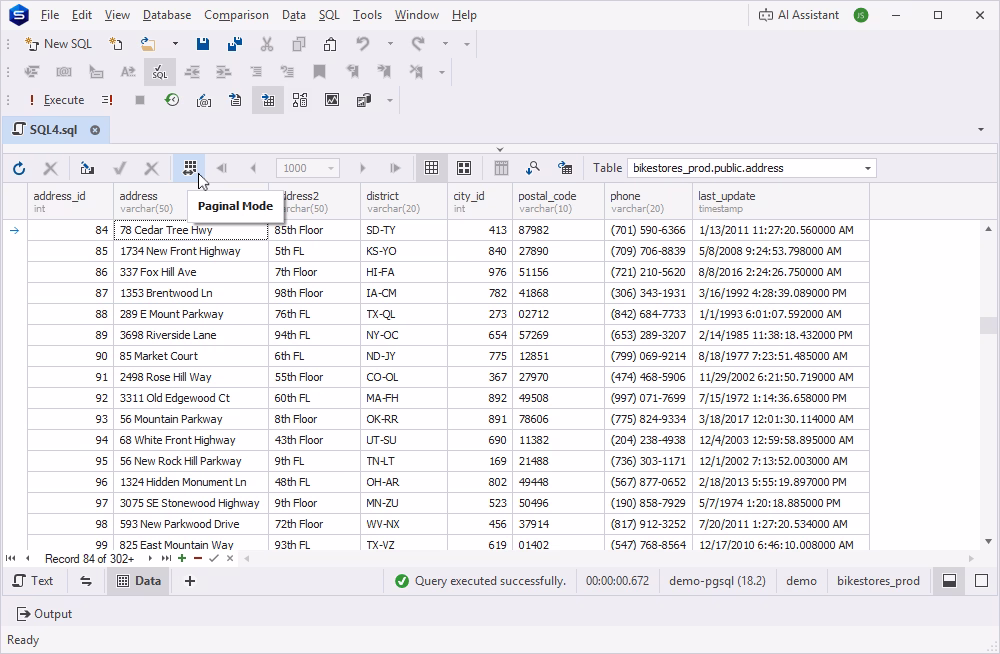Go to the last record navigator button
Viewport: 1000px width, 654px height.
166,558
